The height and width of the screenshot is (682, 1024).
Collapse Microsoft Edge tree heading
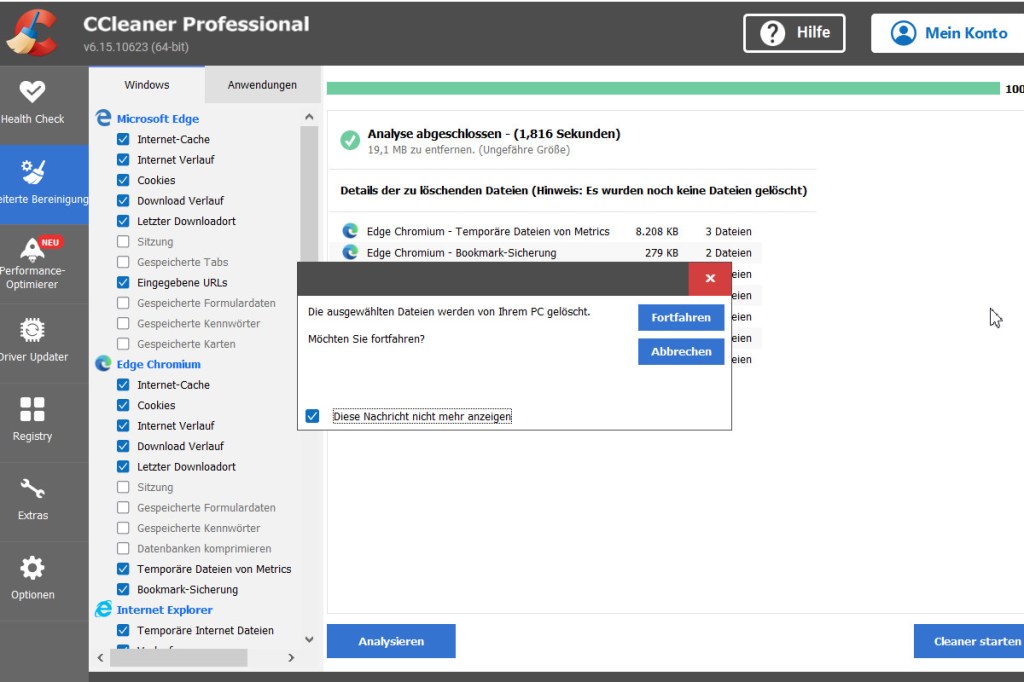click(x=157, y=119)
